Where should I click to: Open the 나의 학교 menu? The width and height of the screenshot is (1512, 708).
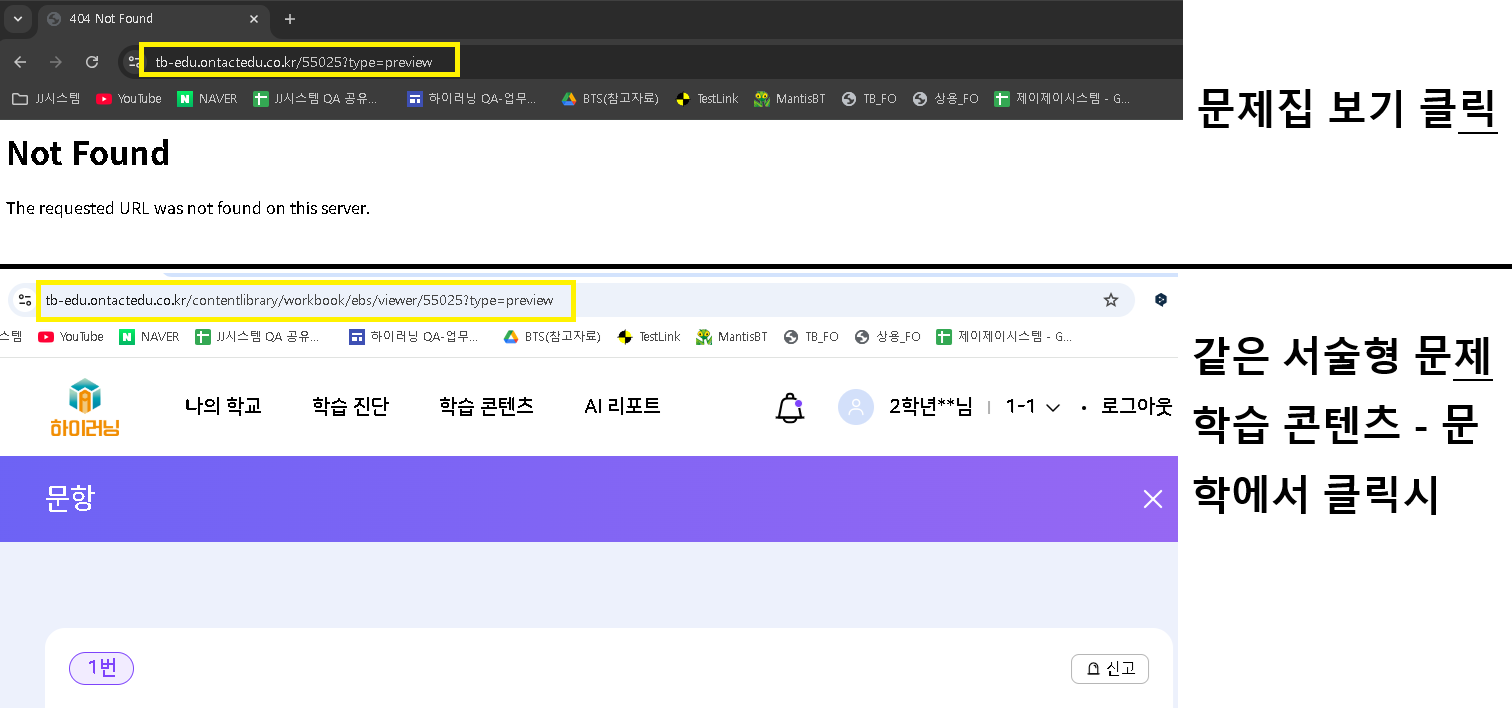pyautogui.click(x=223, y=406)
